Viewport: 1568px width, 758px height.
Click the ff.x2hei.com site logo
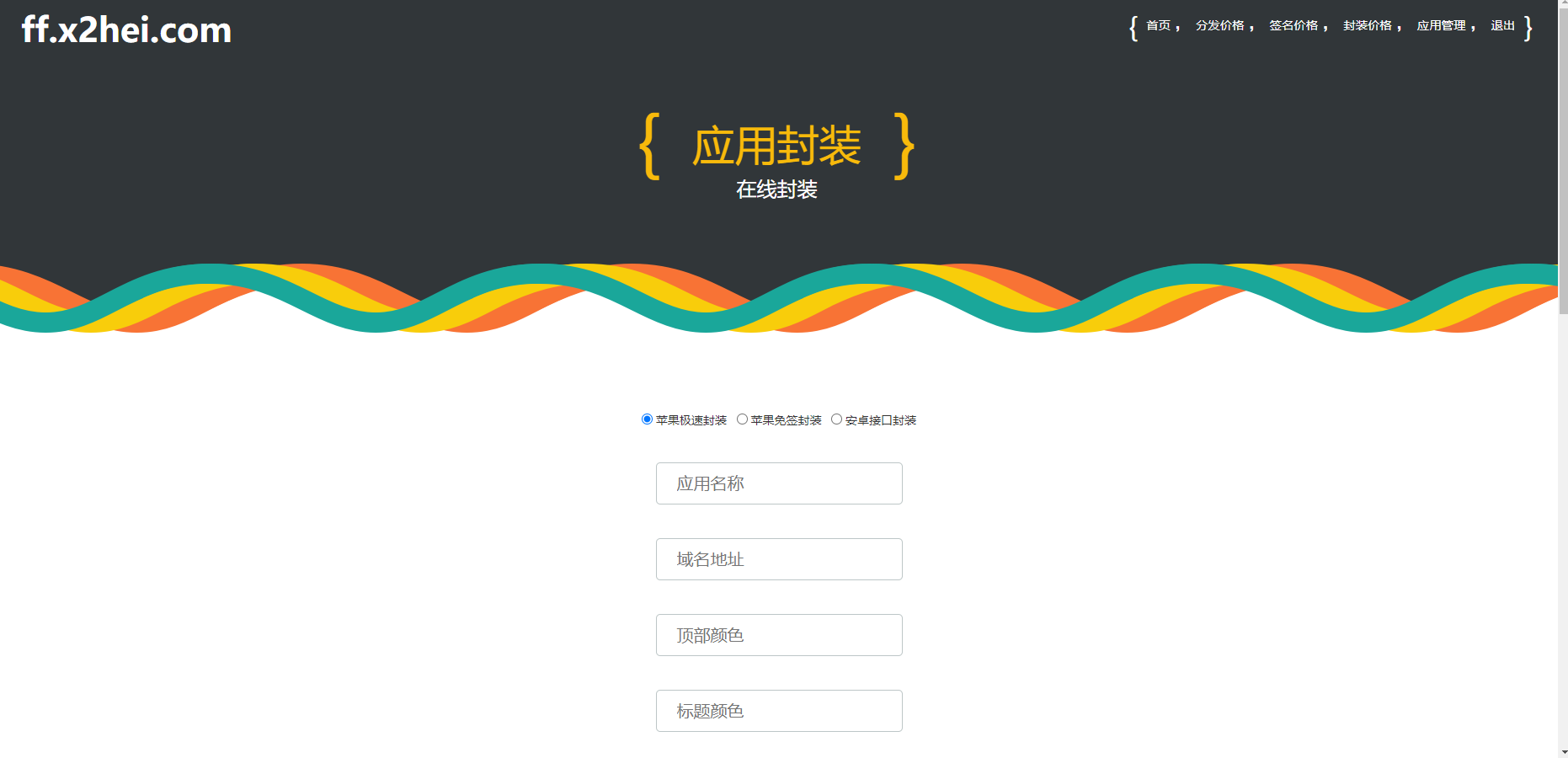[126, 29]
